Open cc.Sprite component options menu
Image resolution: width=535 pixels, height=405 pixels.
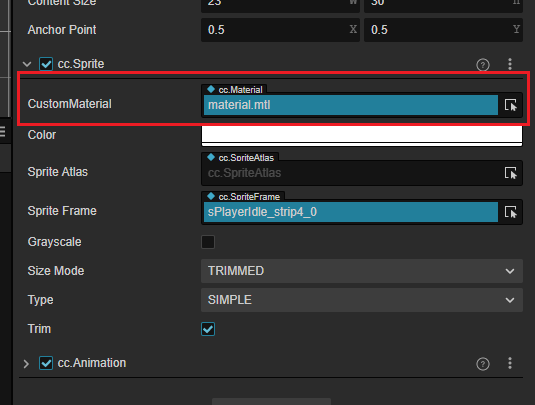[510, 64]
